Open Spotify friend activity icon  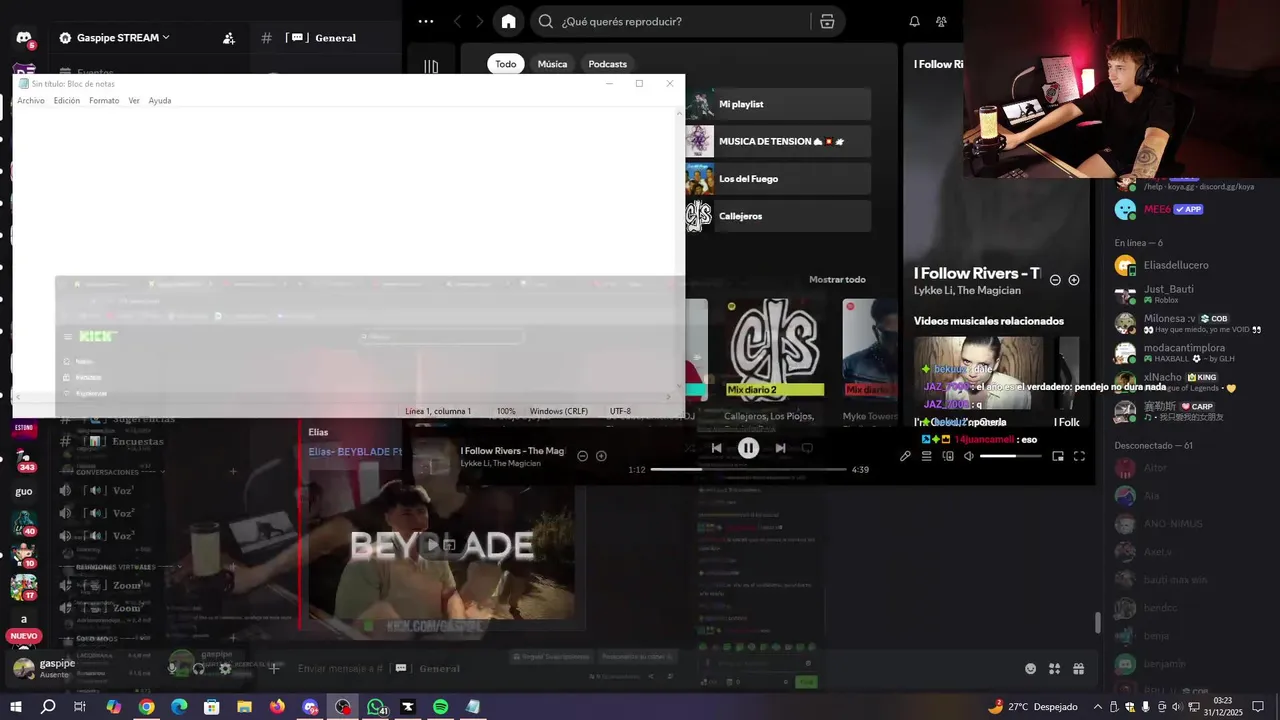pyautogui.click(x=941, y=21)
